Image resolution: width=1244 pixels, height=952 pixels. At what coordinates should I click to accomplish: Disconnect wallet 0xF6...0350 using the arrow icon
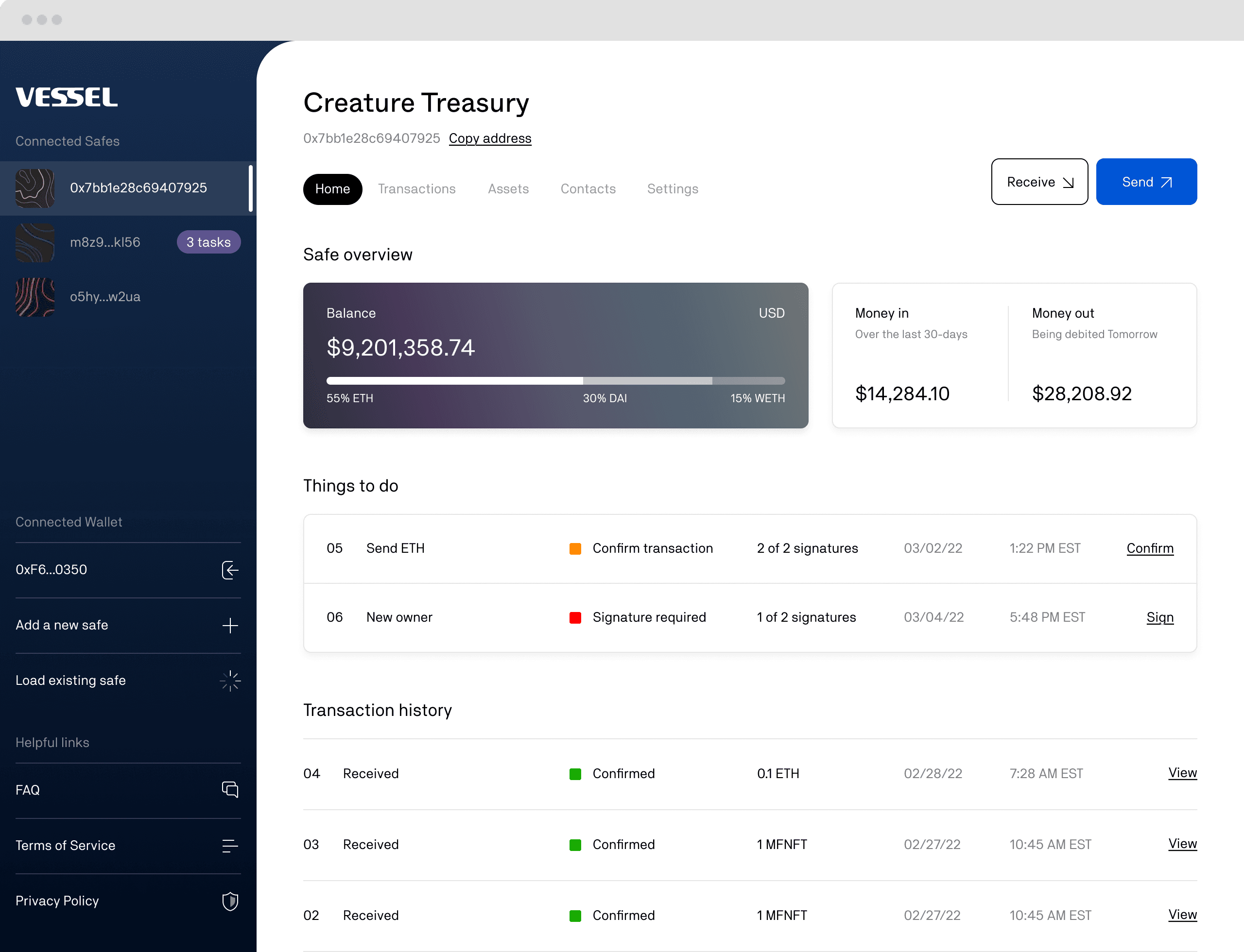point(230,570)
